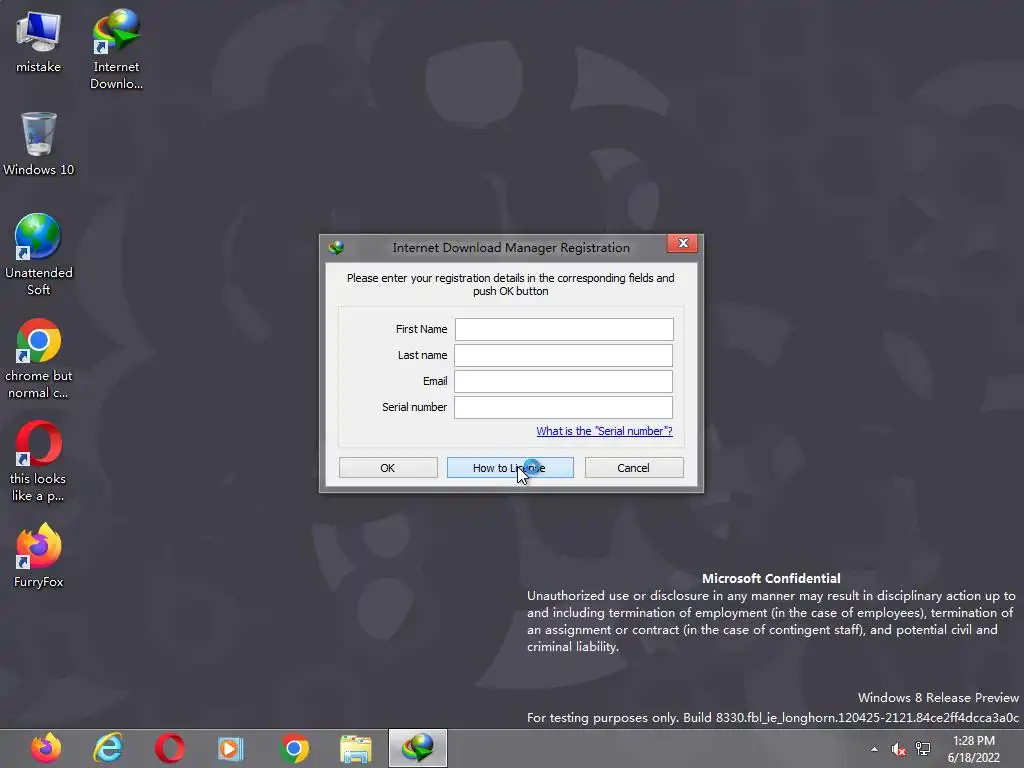Focus the Email field
This screenshot has width=1024, height=768.
[x=564, y=381]
